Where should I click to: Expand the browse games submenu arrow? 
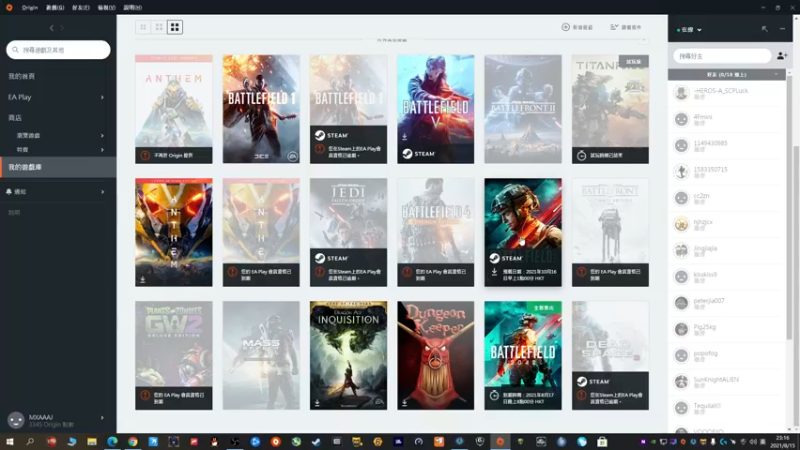point(102,136)
